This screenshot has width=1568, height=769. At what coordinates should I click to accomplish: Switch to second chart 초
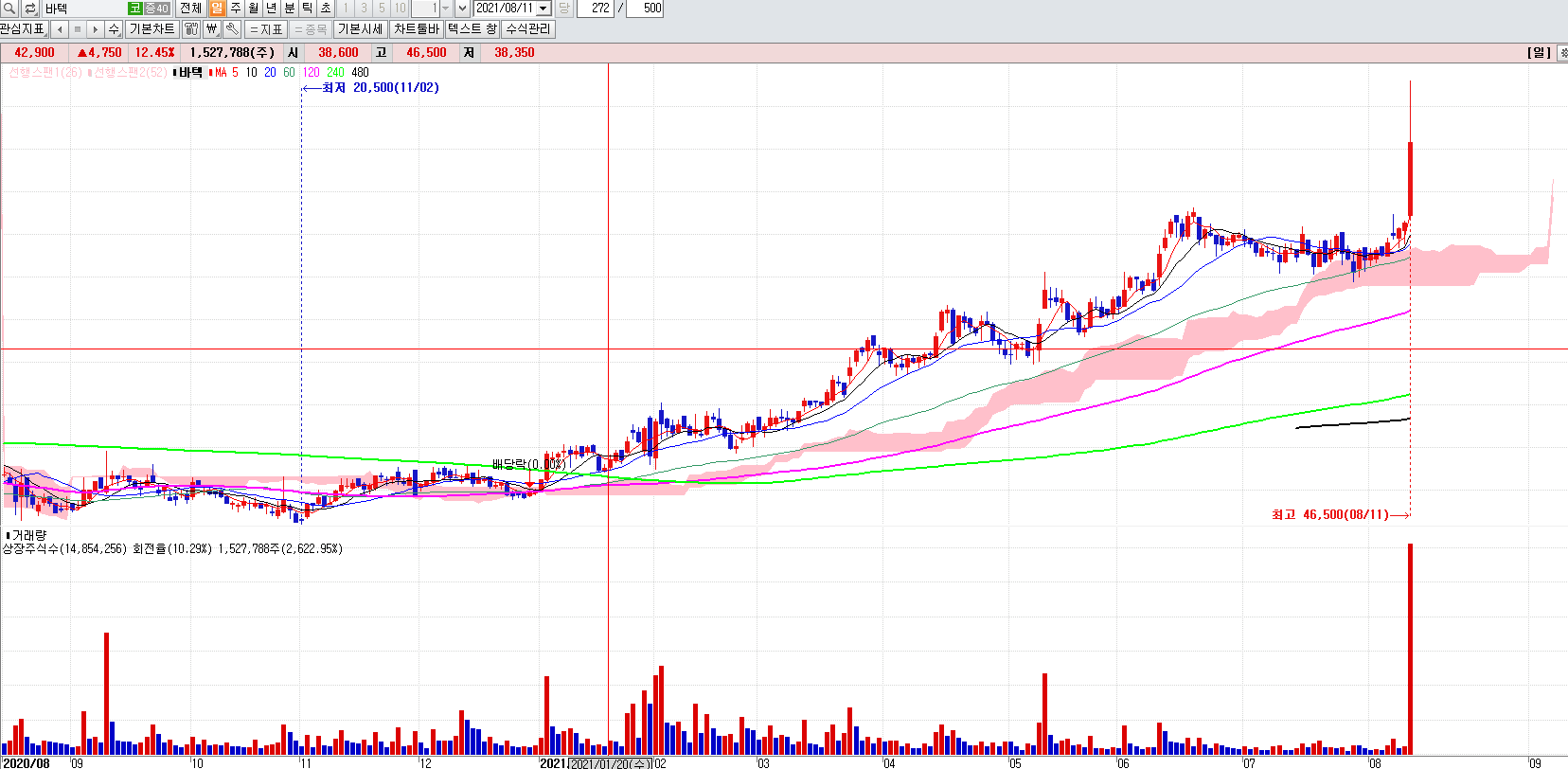(x=326, y=9)
